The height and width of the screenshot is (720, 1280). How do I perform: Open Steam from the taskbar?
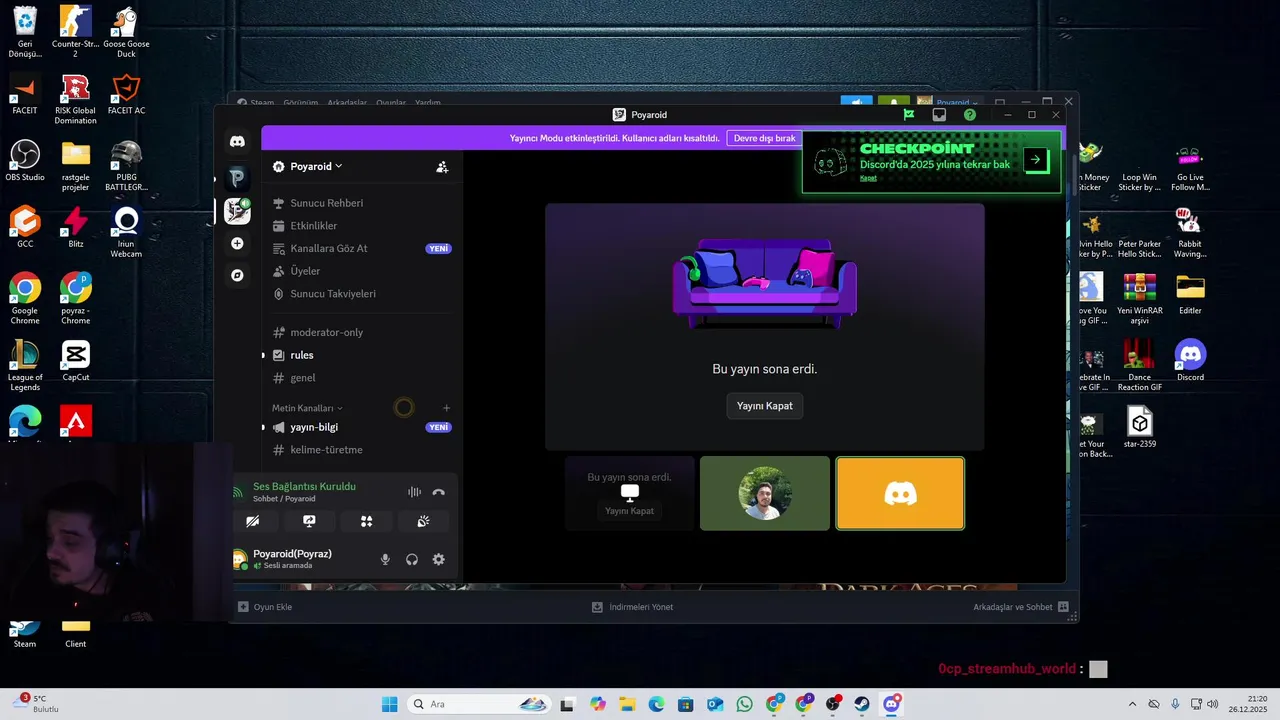862,704
